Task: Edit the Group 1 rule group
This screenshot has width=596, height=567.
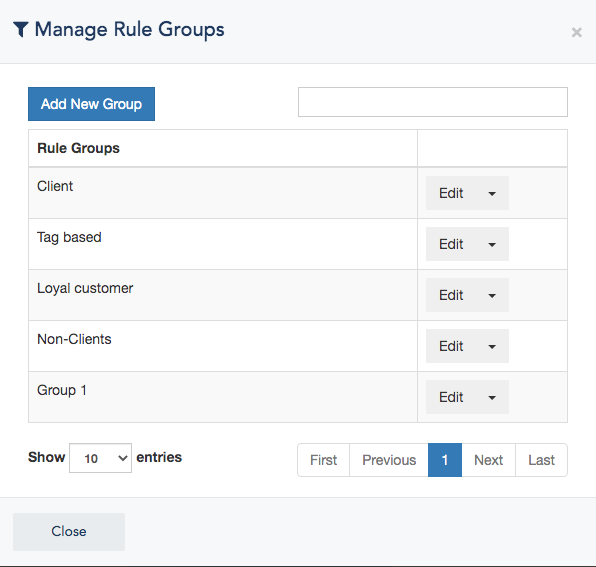Action: coord(451,398)
